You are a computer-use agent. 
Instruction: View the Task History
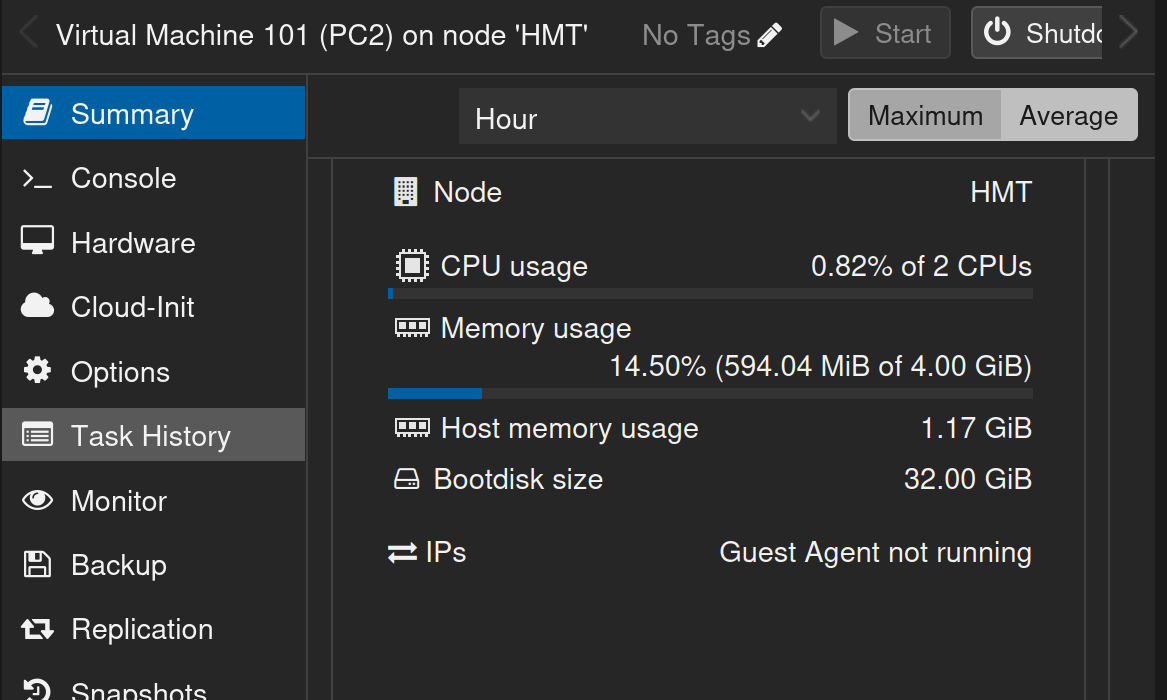153,434
